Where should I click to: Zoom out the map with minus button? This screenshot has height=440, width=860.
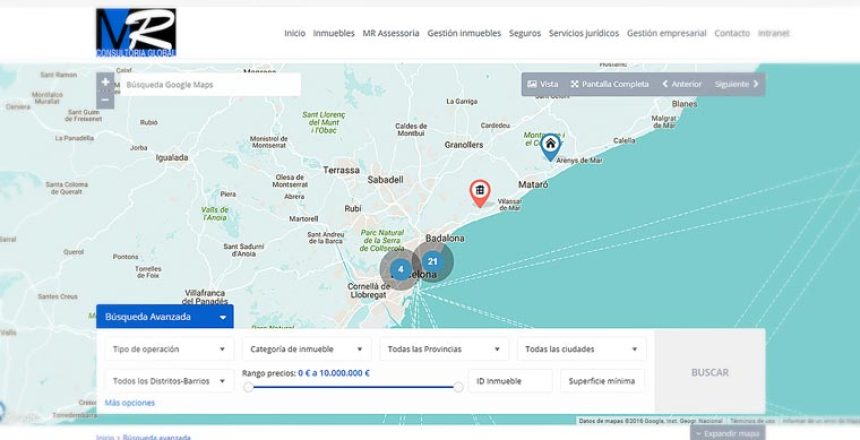(105, 100)
